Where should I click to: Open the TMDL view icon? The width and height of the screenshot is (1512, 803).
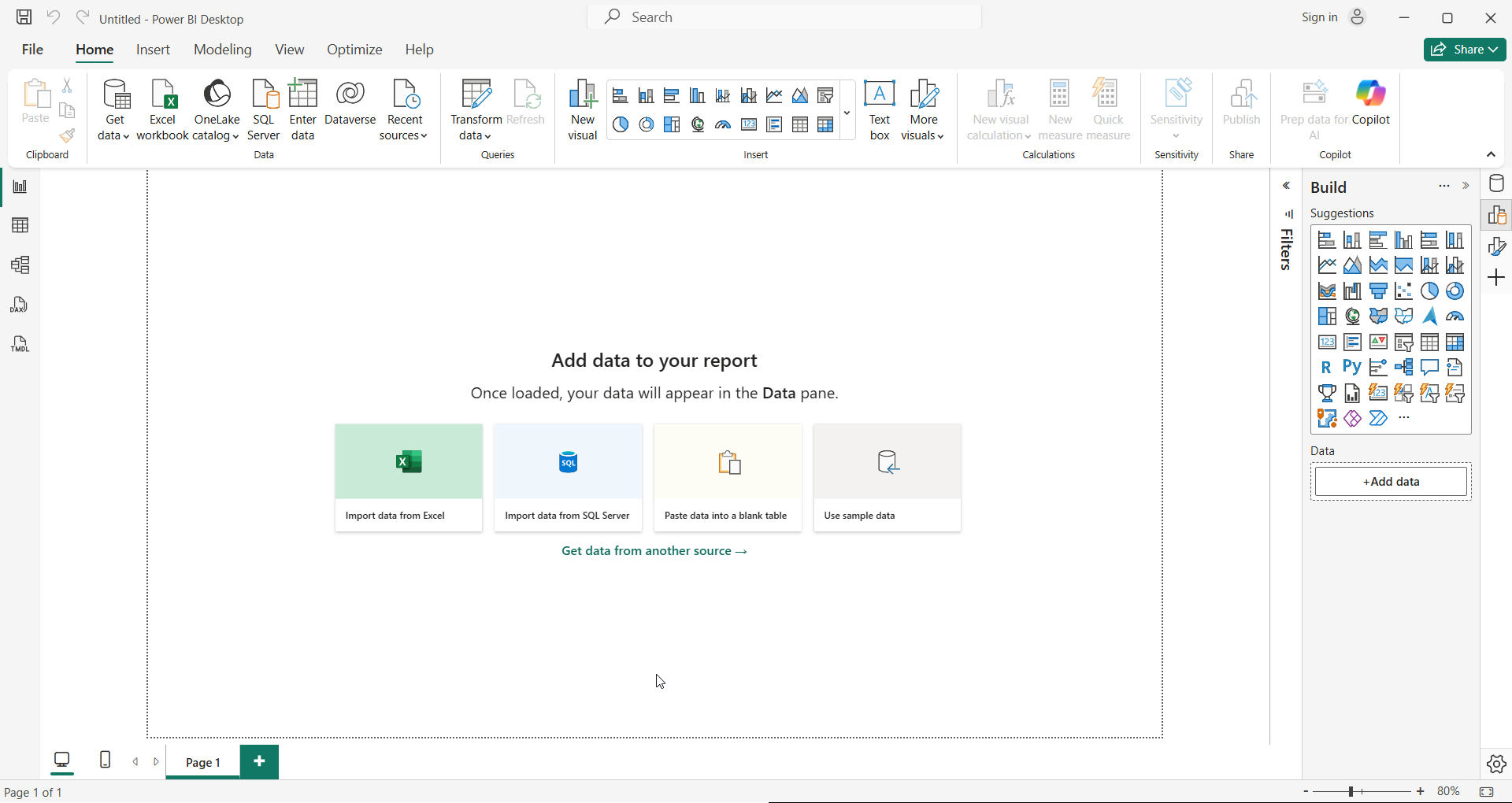click(x=20, y=344)
